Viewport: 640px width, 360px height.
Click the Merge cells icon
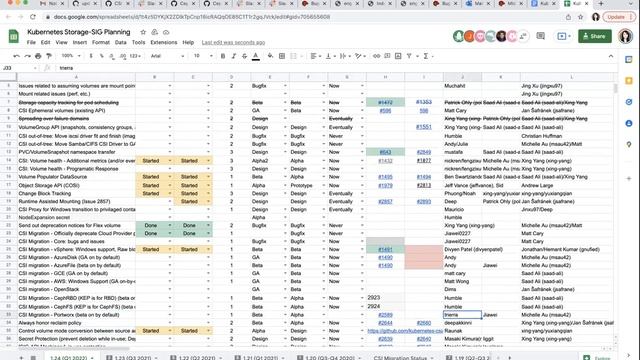point(293,56)
